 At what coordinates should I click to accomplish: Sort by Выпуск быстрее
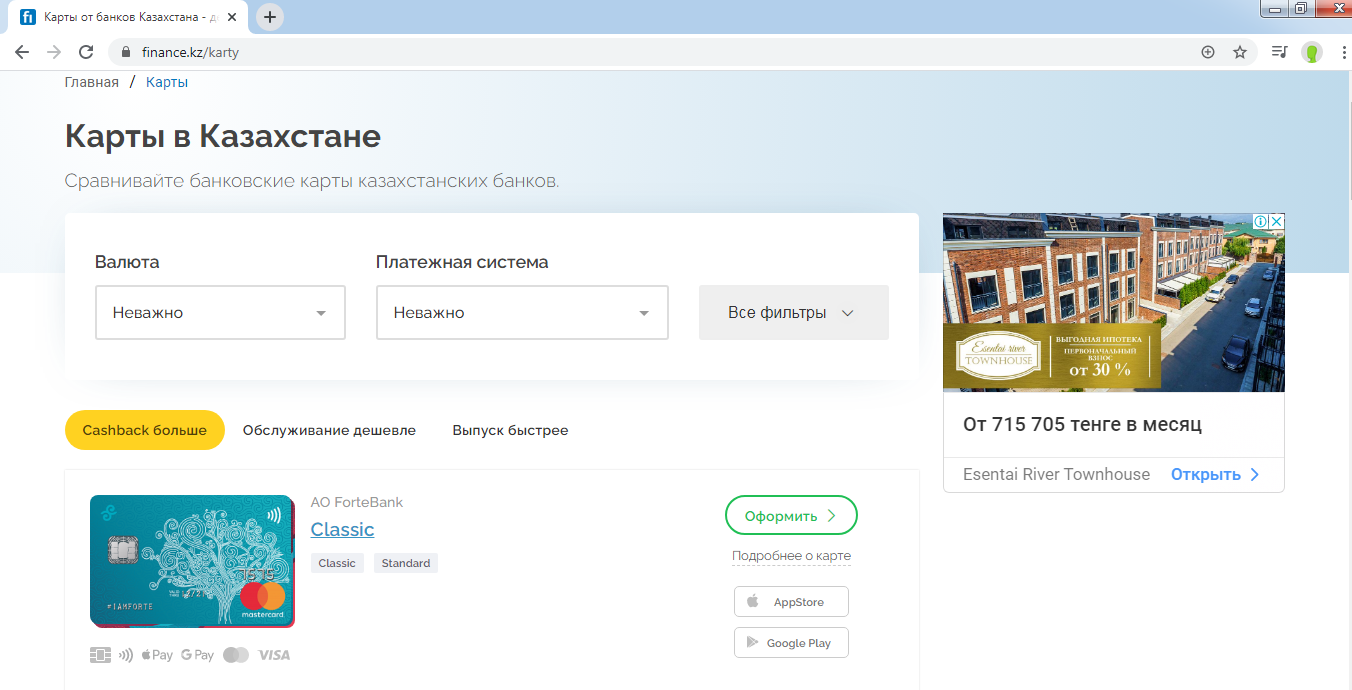[510, 430]
